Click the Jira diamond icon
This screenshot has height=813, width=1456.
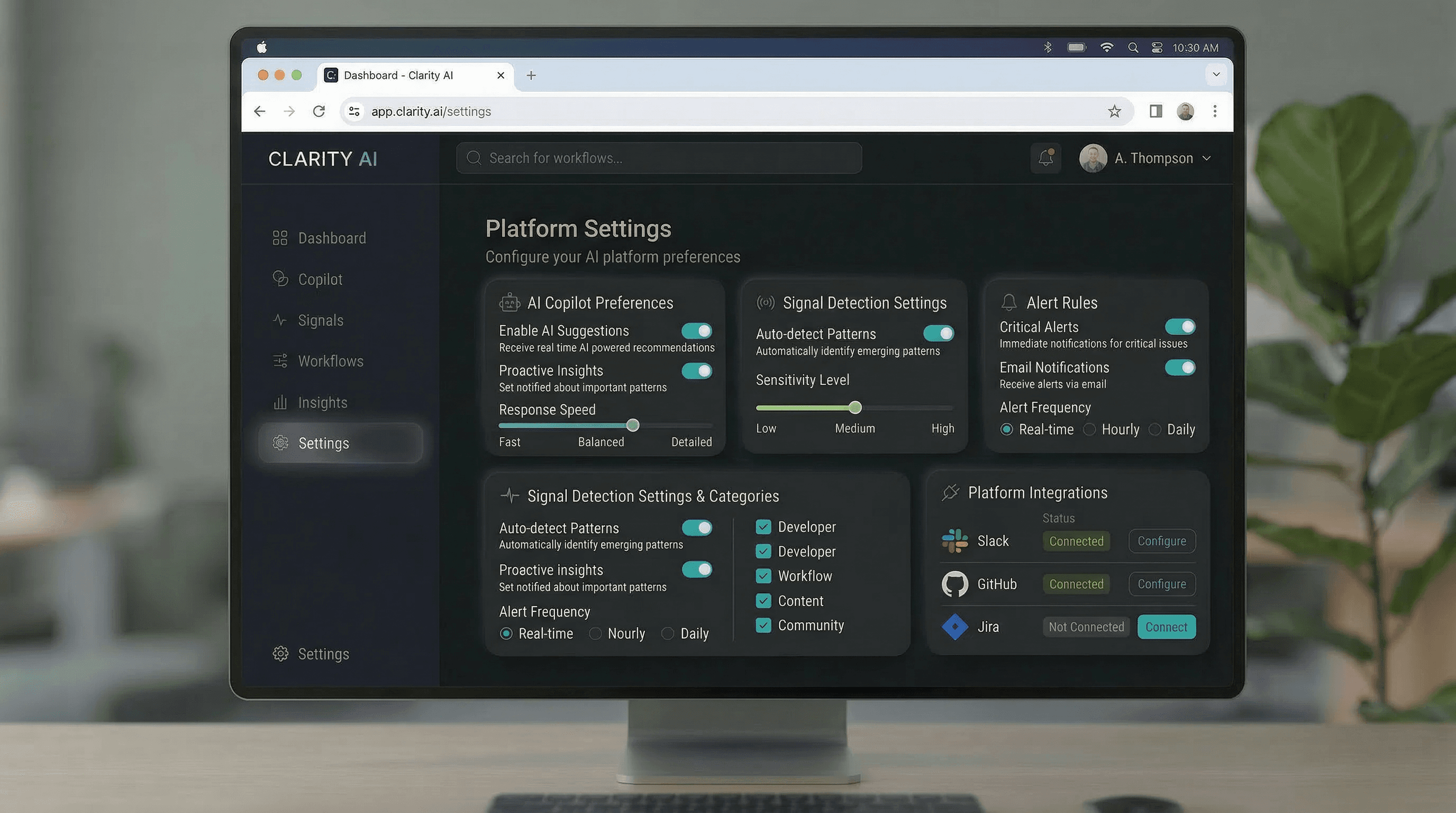954,627
